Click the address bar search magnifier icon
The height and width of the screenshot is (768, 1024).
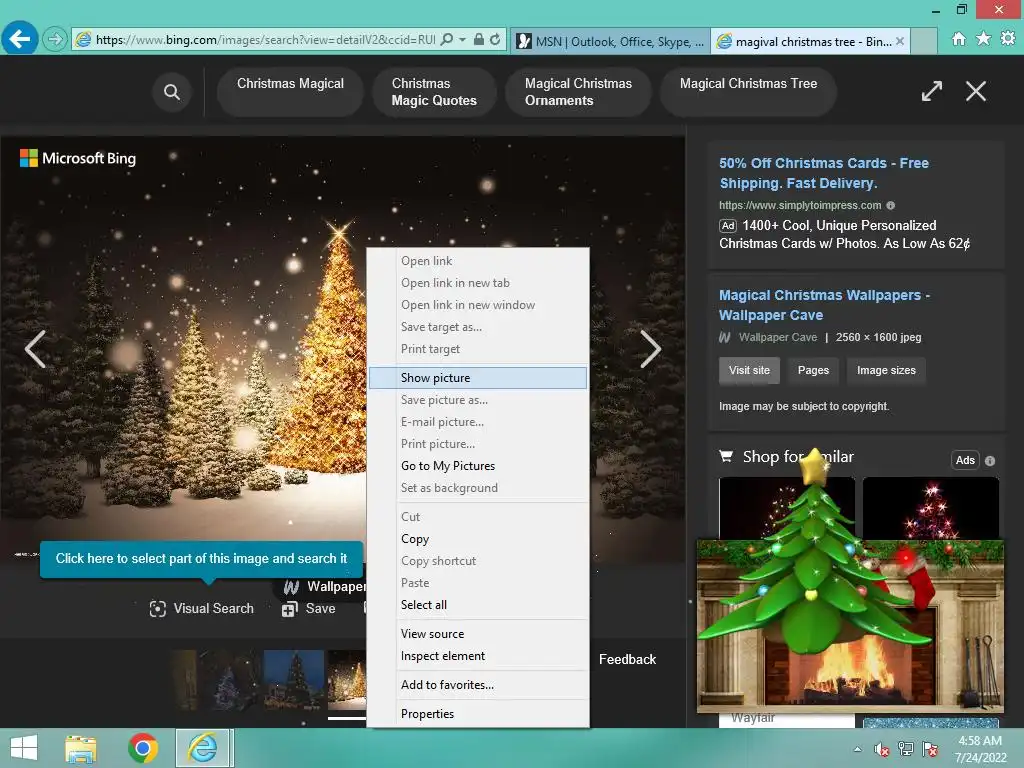[x=447, y=39]
